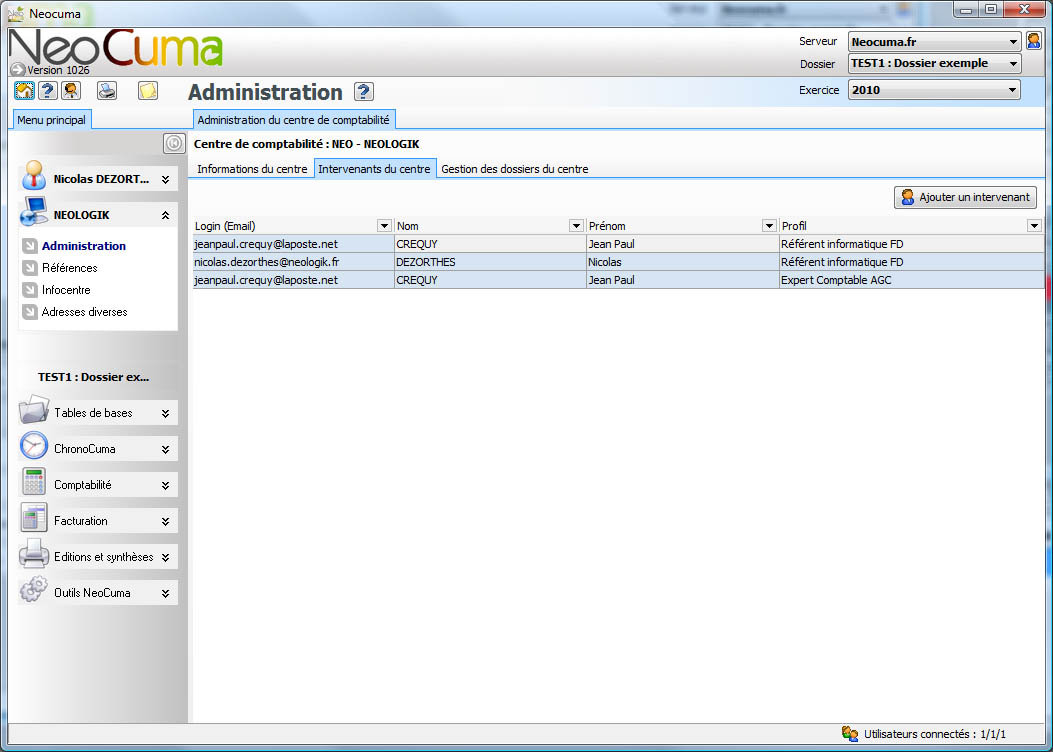Switch to Gestion des dossiers du centre tab

[514, 169]
